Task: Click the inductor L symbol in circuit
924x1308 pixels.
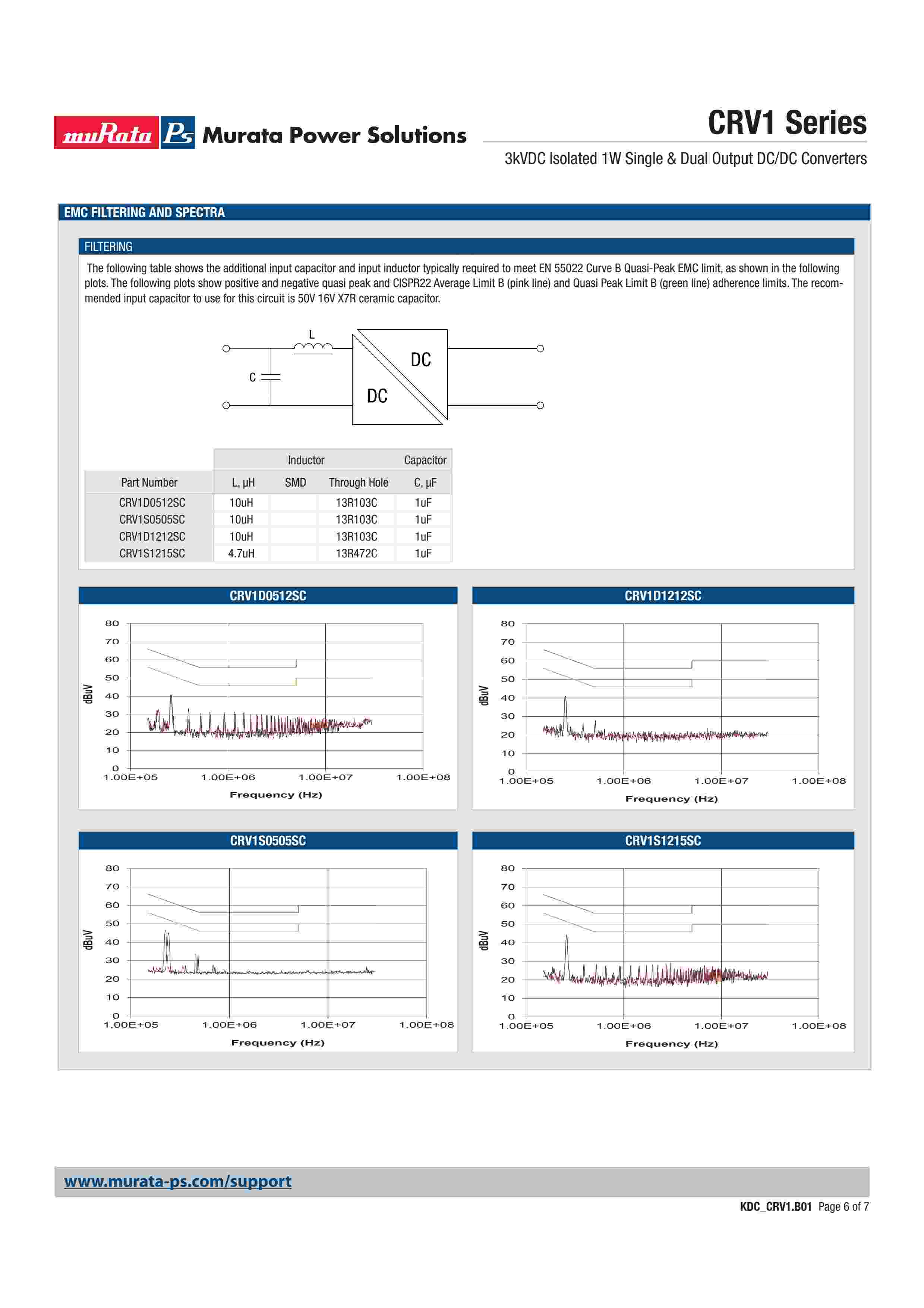Action: 313,346
